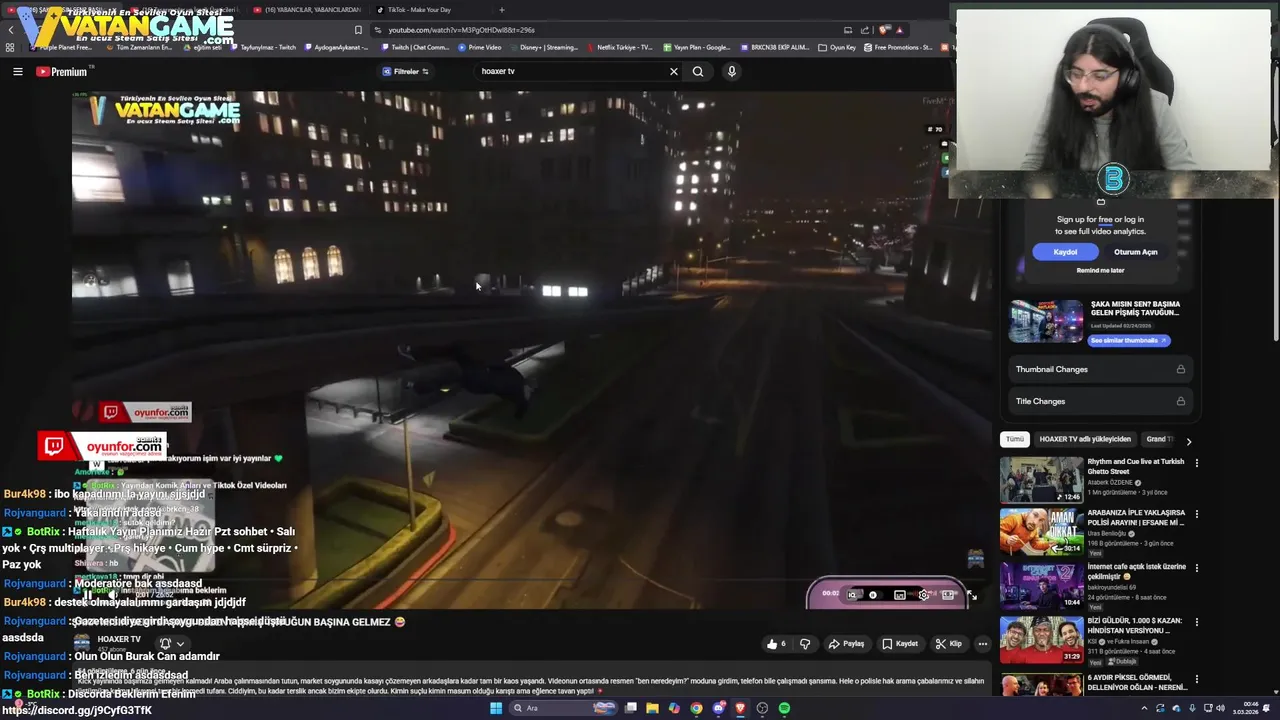This screenshot has height=720, width=1280.
Task: Open File Explorer from the taskbar
Action: [652, 708]
